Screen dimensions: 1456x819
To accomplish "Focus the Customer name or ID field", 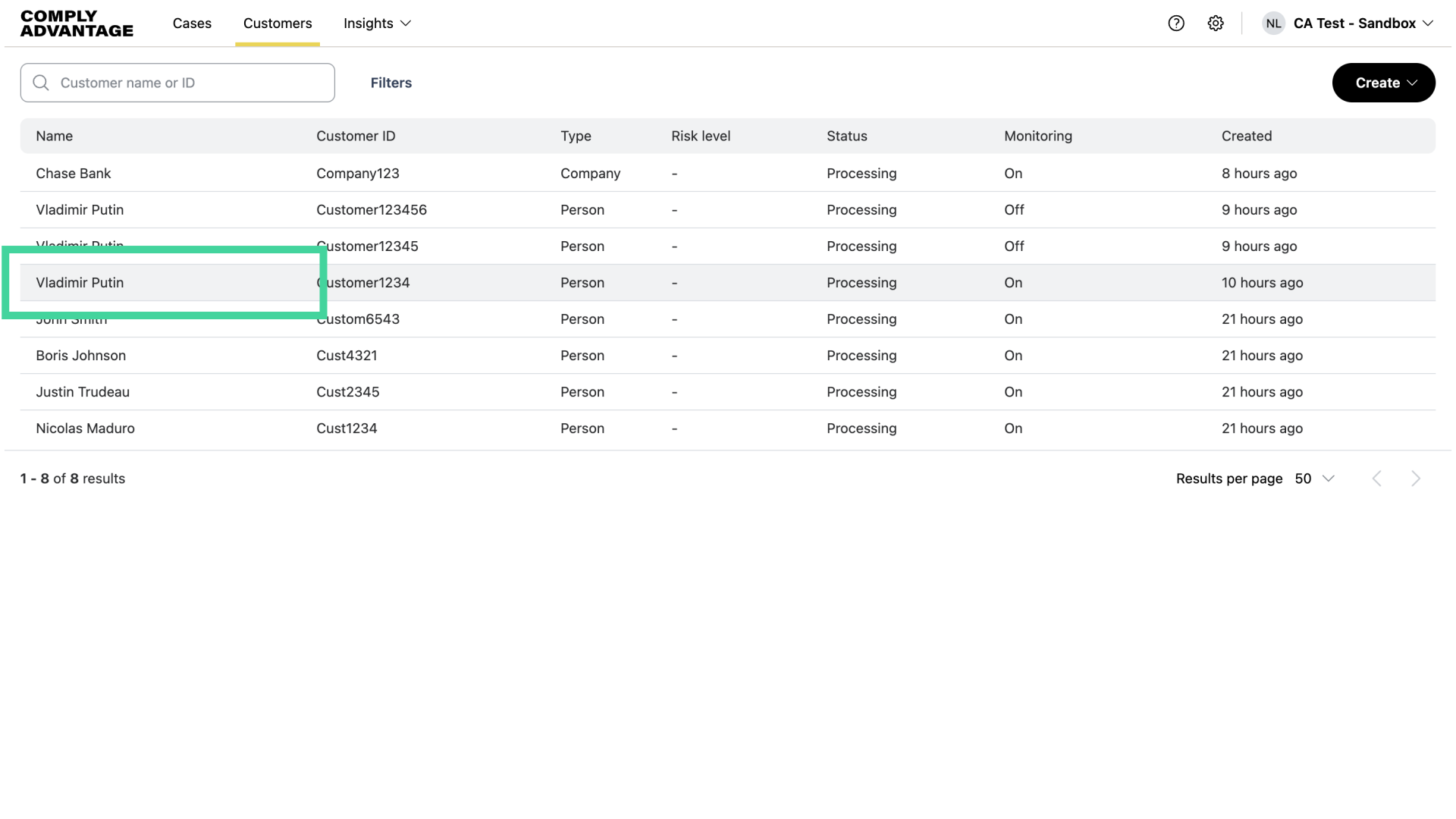I will (x=190, y=83).
